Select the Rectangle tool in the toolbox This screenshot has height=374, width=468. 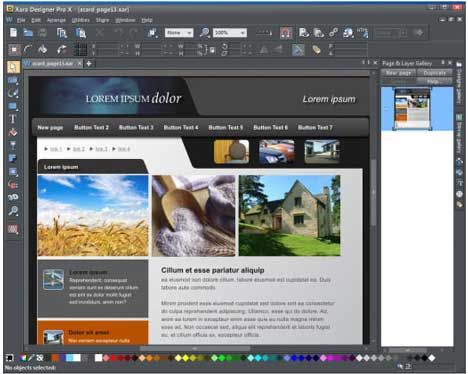[13, 106]
